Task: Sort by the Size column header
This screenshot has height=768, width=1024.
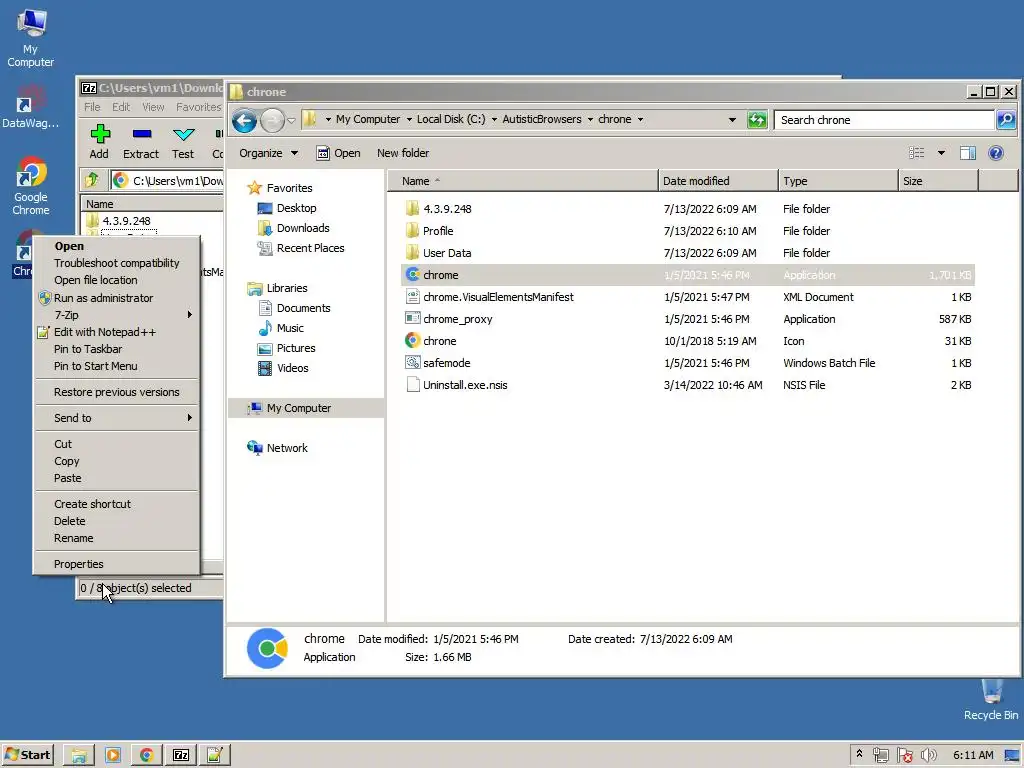Action: click(x=938, y=181)
